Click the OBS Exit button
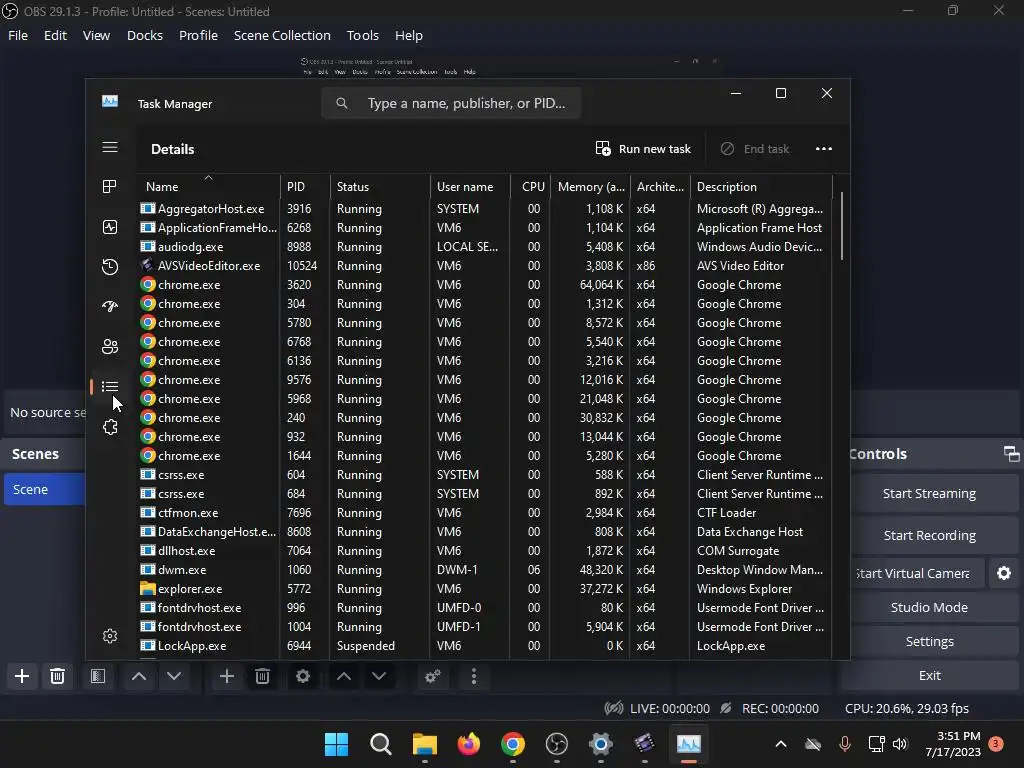 (929, 675)
